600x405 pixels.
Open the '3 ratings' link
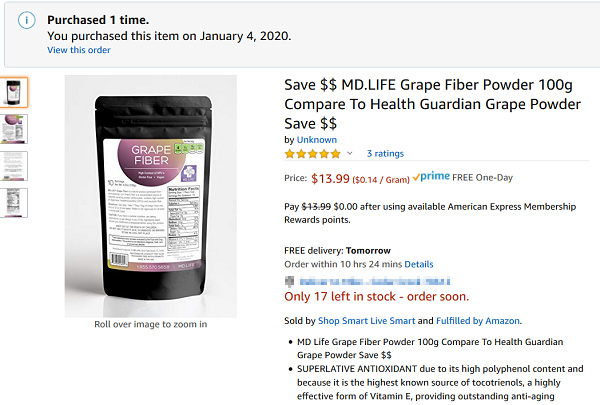pyautogui.click(x=385, y=154)
